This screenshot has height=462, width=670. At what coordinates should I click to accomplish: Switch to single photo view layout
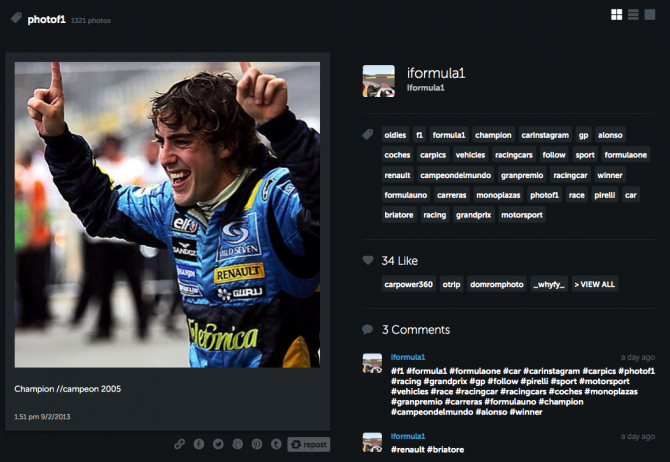click(649, 15)
